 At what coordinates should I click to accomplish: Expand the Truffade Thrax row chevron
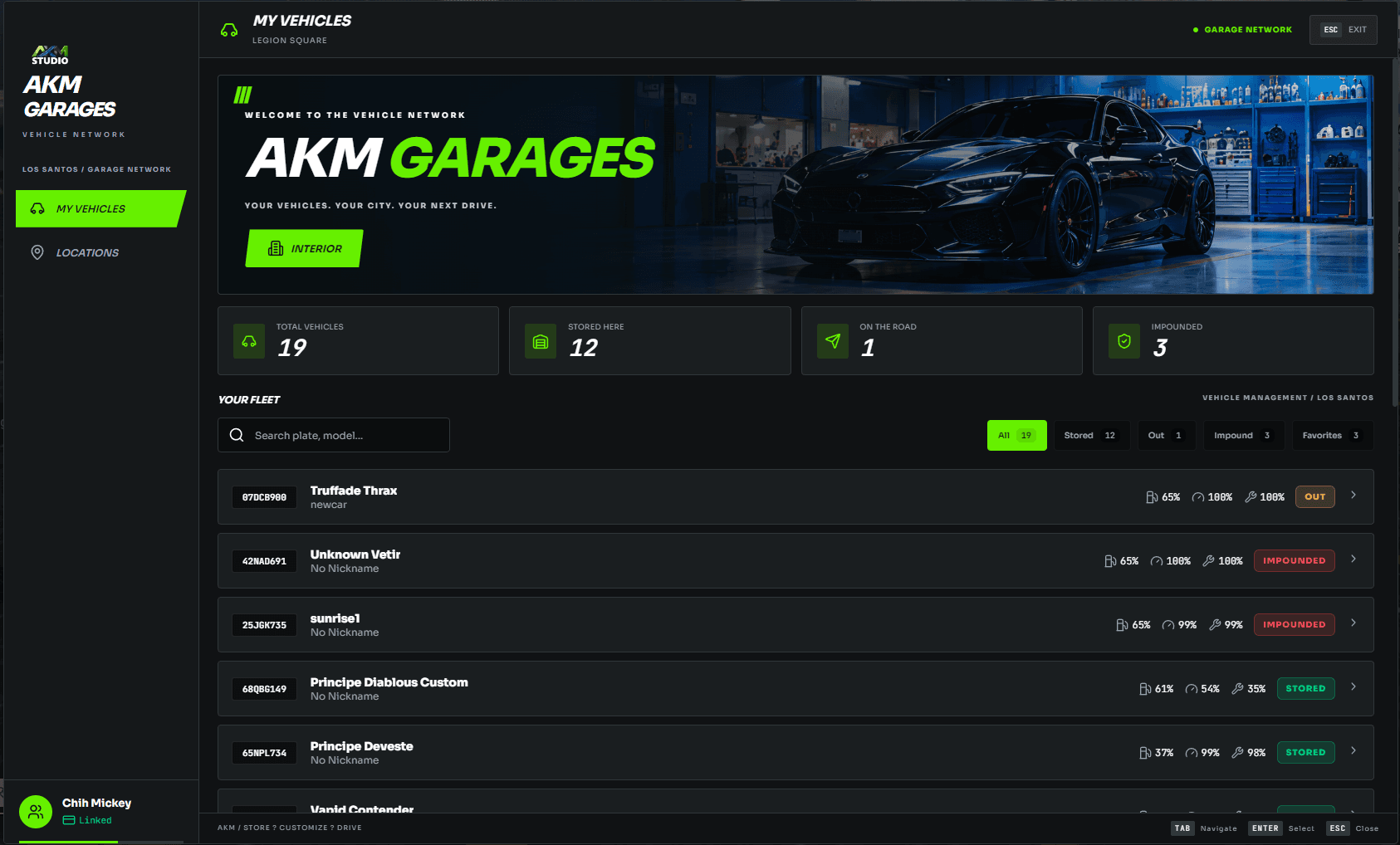(x=1353, y=495)
